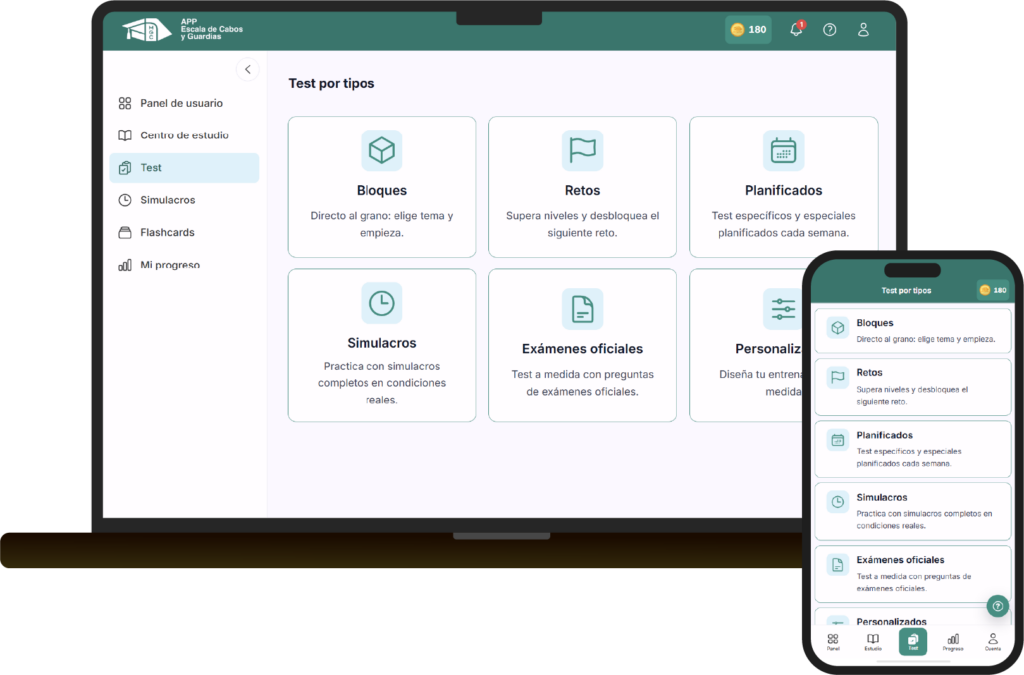1024x675 pixels.
Task: Open user profile icon in laptop header
Action: [863, 29]
